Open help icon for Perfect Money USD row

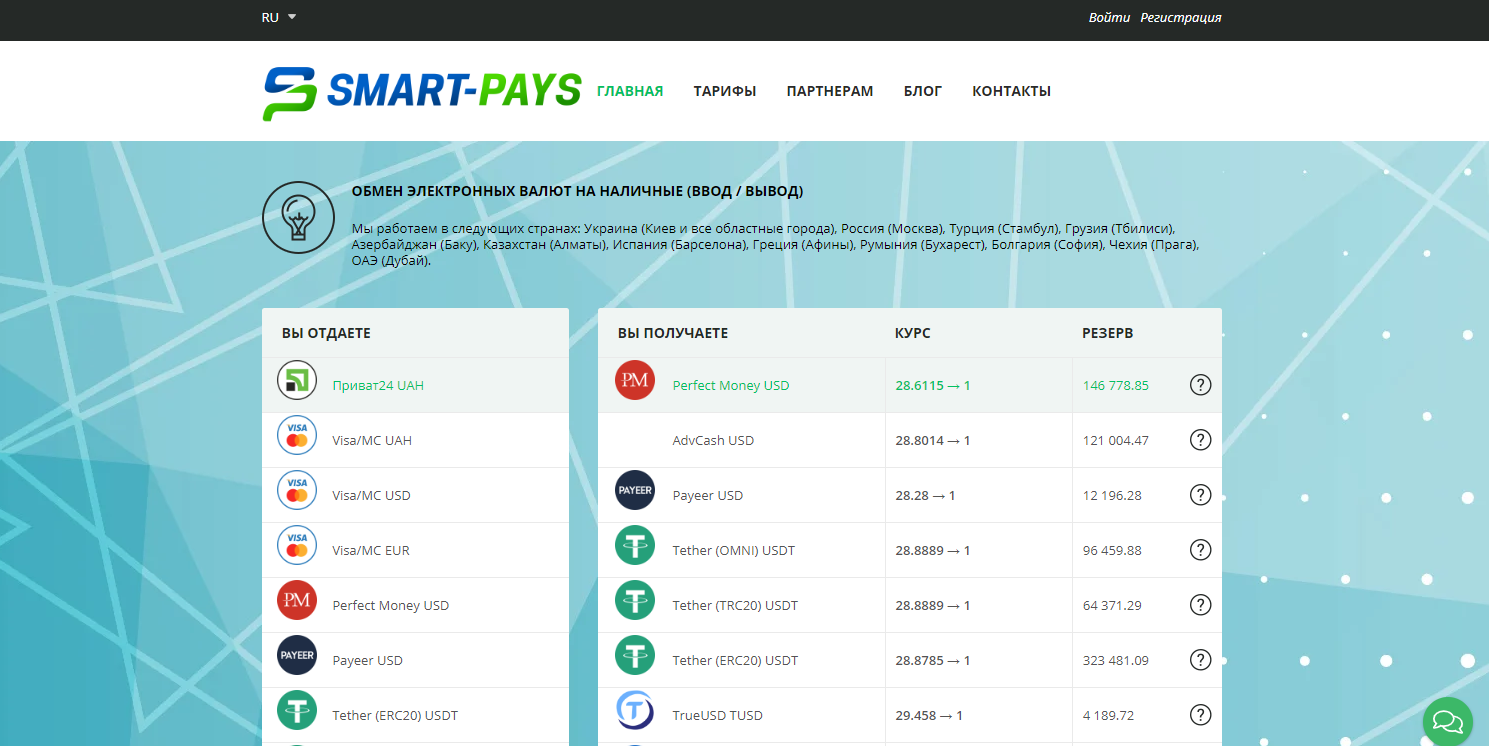point(1200,385)
